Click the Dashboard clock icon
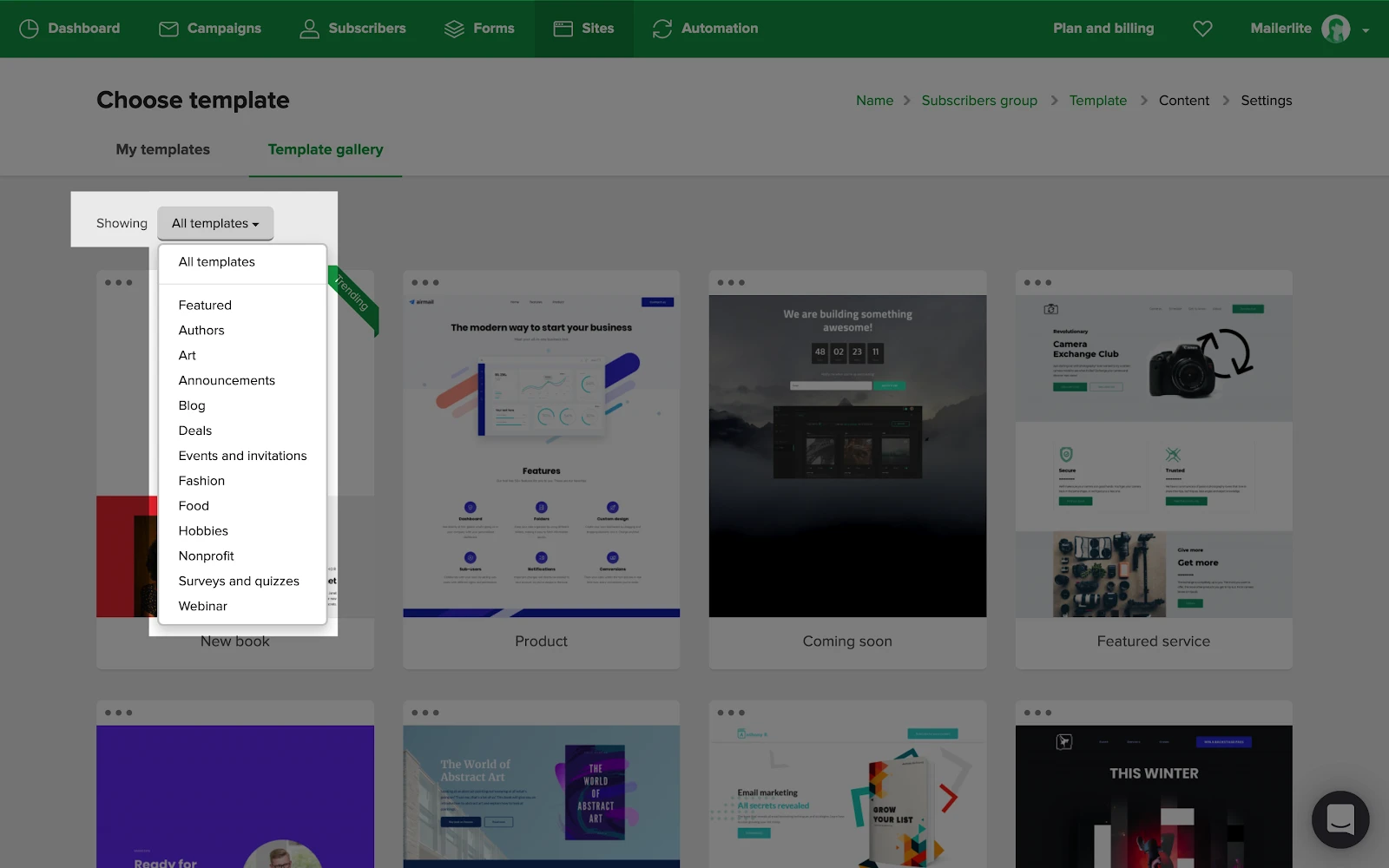1389x868 pixels. click(29, 29)
